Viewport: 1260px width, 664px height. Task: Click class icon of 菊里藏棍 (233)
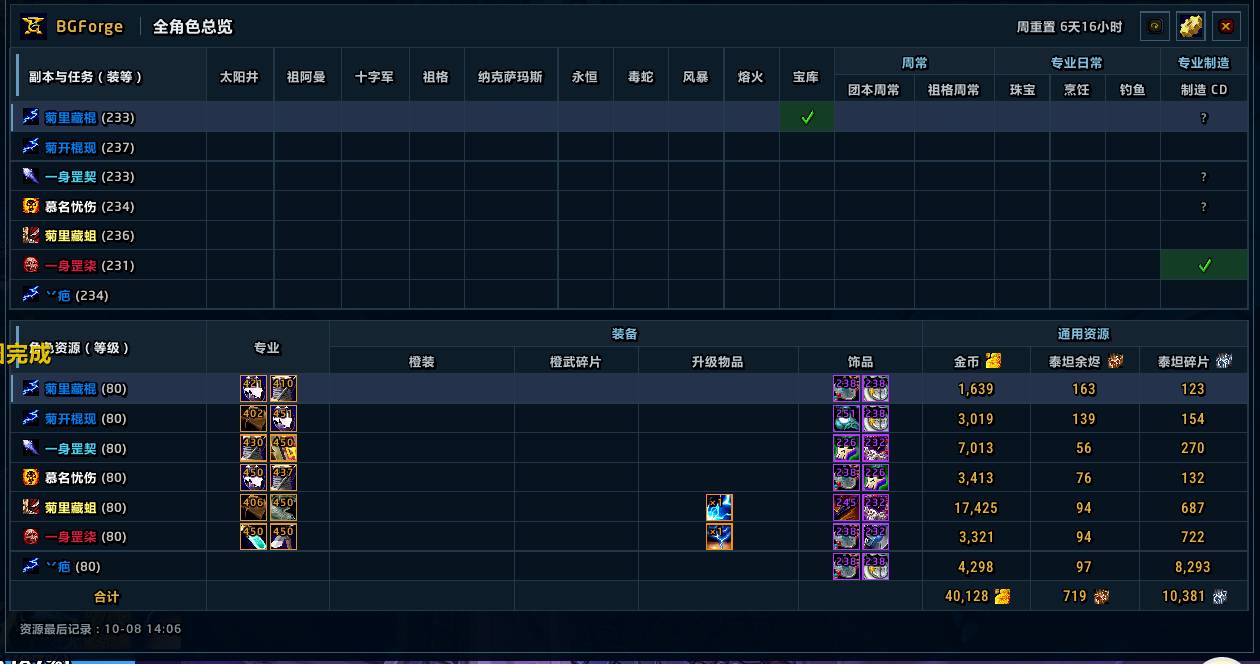[31, 117]
